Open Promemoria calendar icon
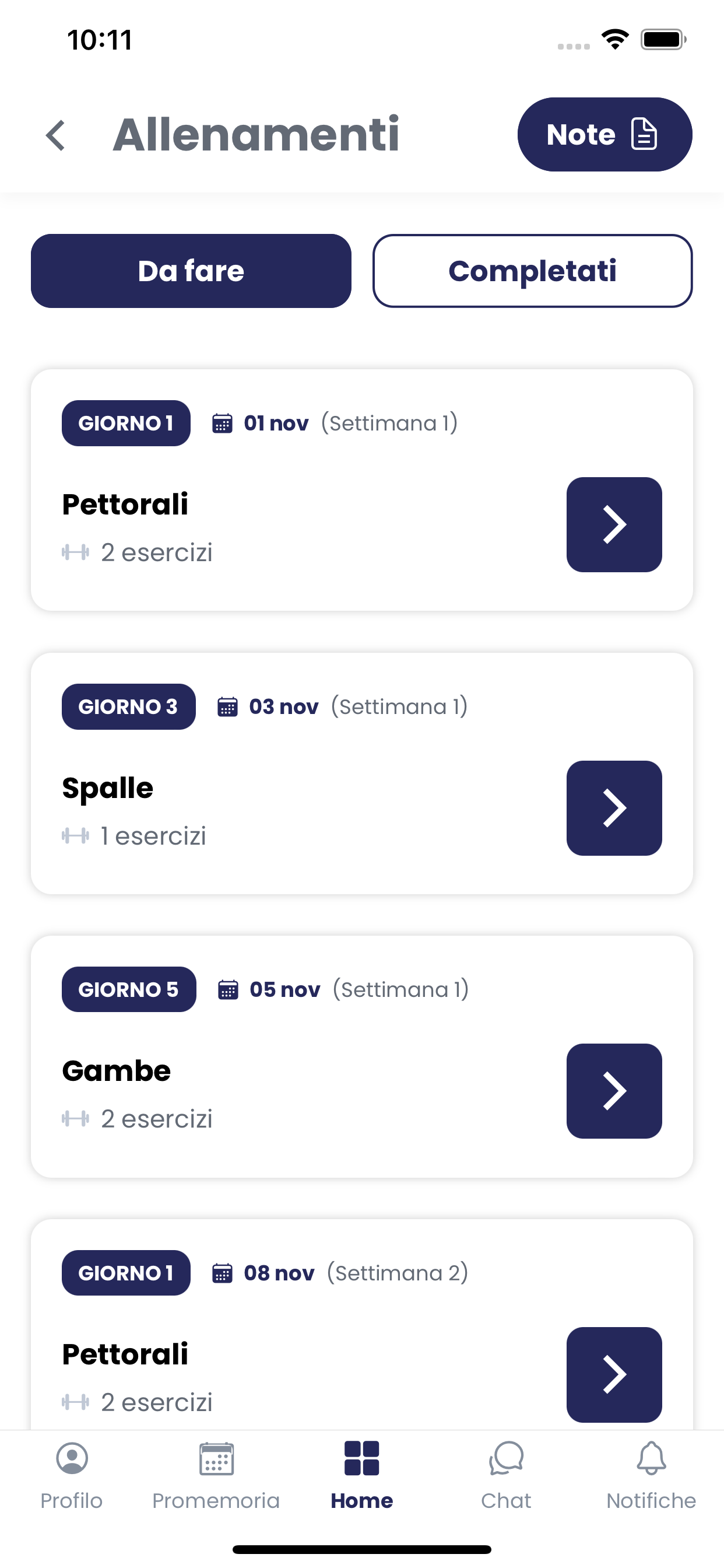Image resolution: width=724 pixels, height=1568 pixels. 216,1458
